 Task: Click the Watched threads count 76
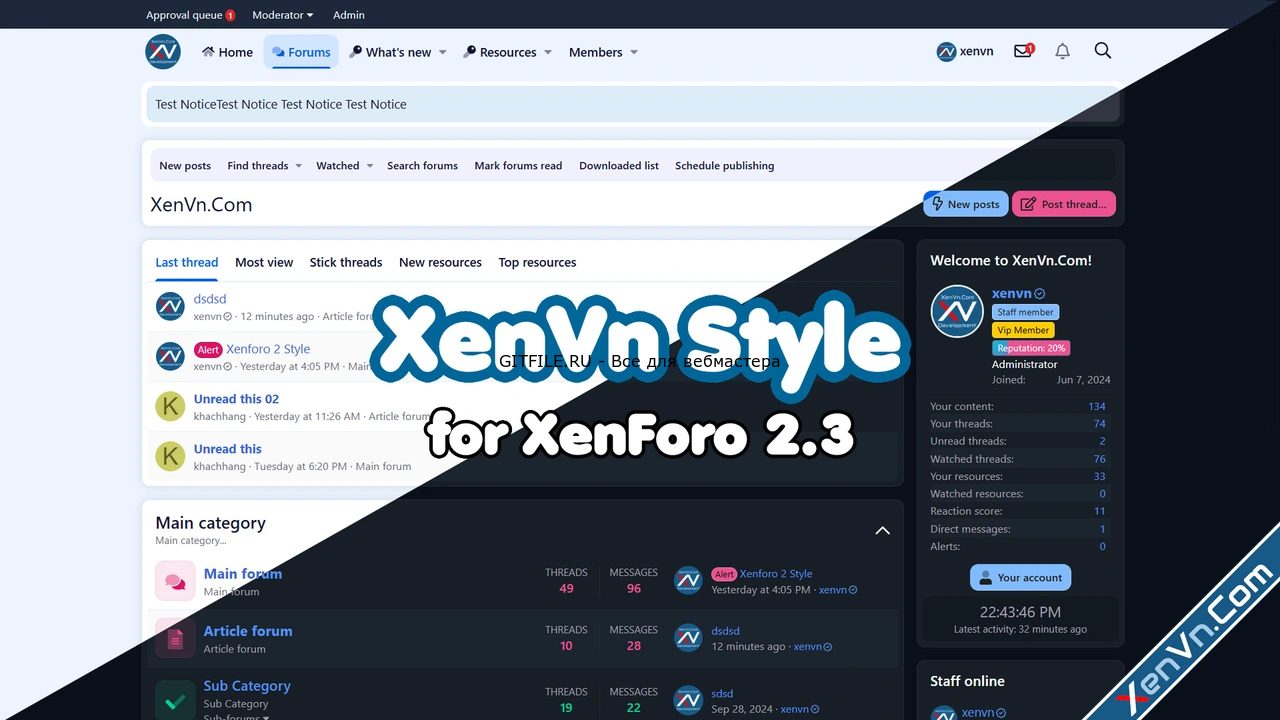click(1100, 459)
